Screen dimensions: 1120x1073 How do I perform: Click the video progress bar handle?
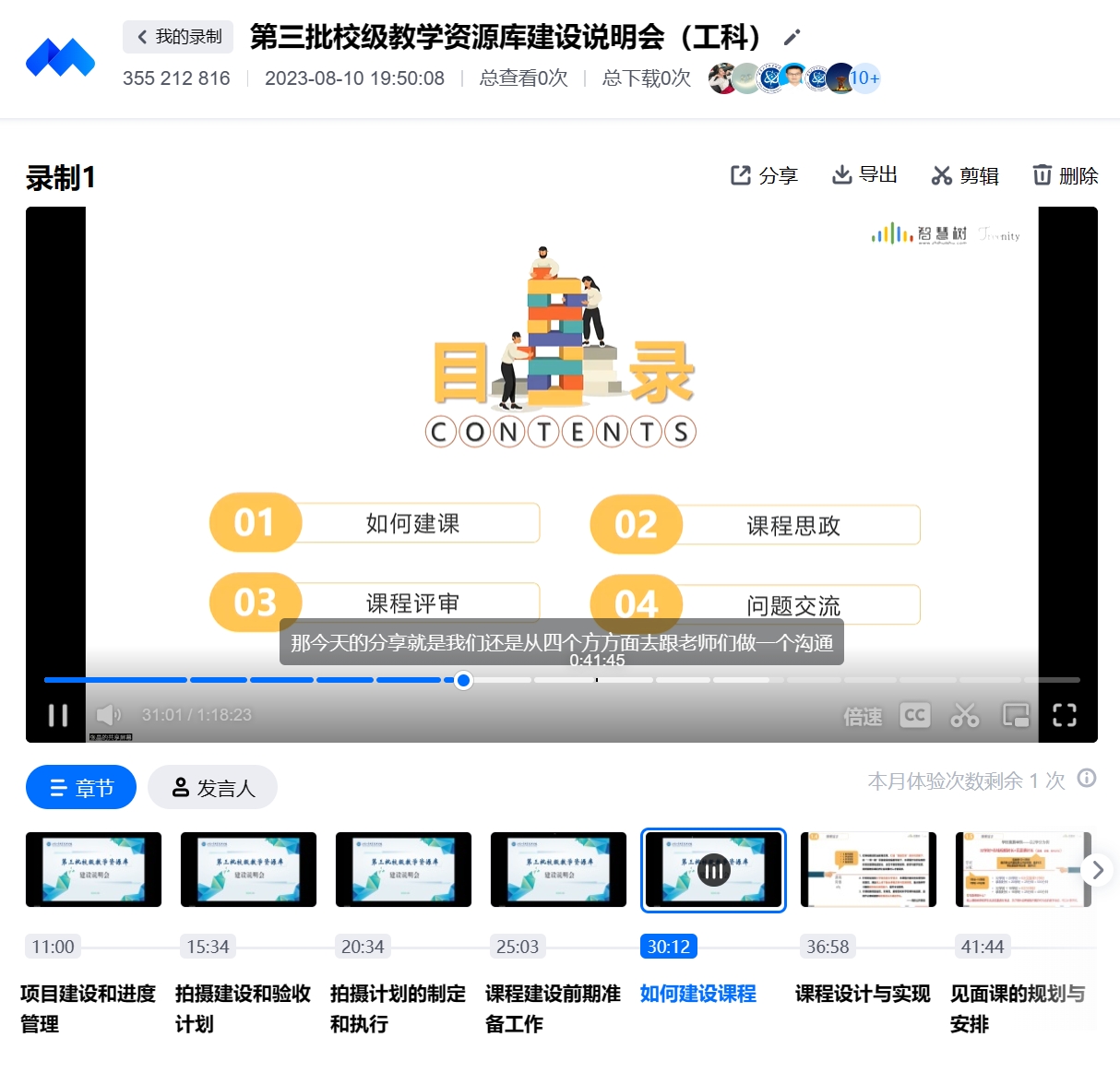464,680
